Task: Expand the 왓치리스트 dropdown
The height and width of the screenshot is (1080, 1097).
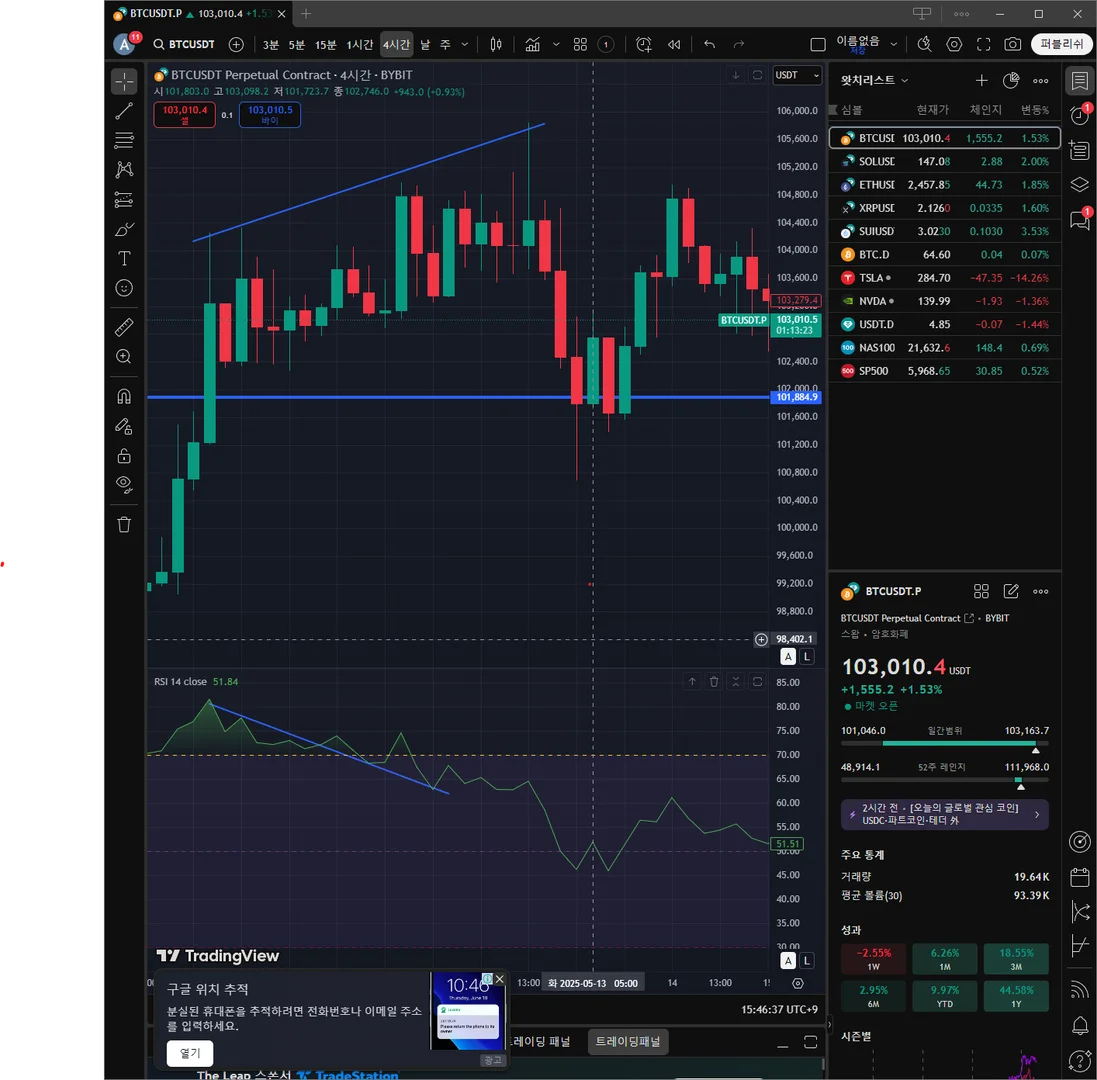Action: click(875, 80)
